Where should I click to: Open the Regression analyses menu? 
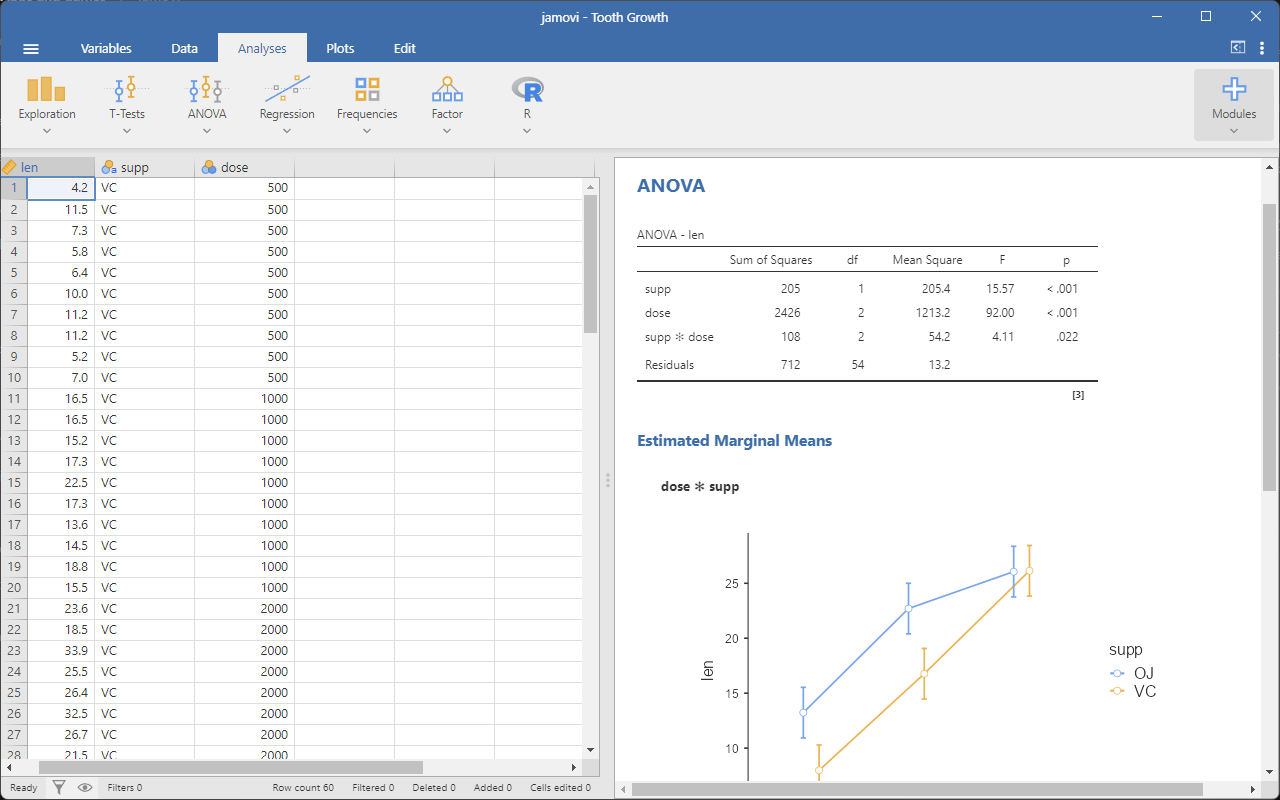[x=287, y=105]
